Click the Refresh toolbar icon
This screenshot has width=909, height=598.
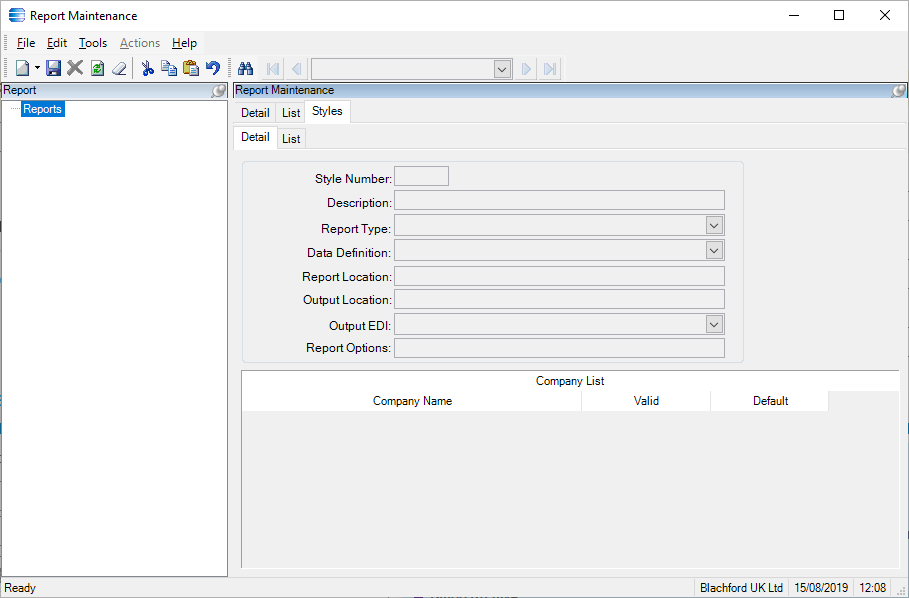coord(97,69)
